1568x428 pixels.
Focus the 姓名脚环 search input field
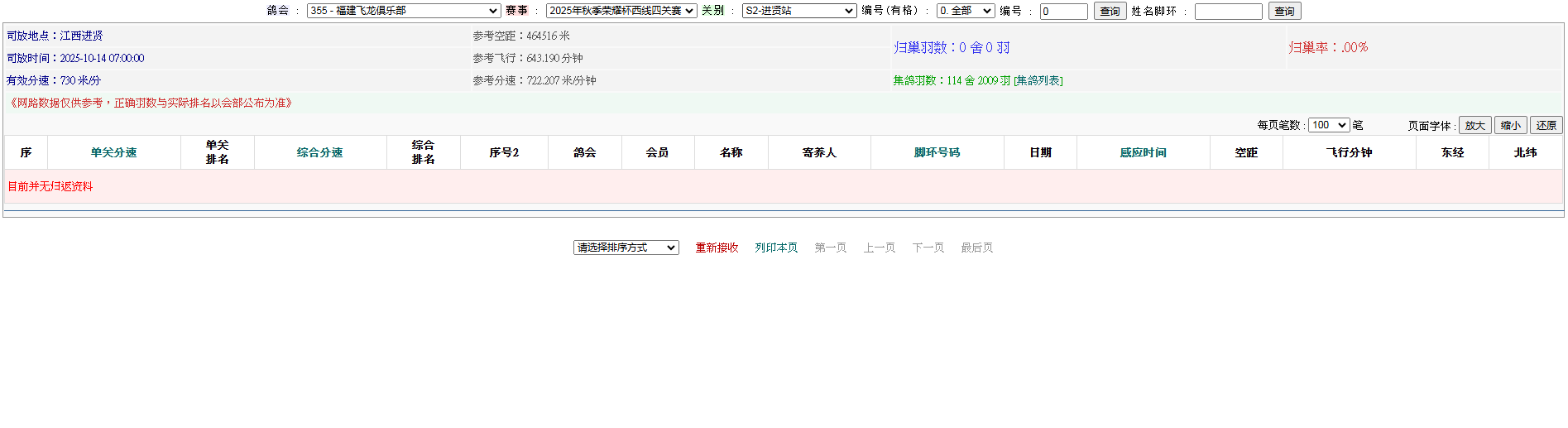coord(1228,12)
